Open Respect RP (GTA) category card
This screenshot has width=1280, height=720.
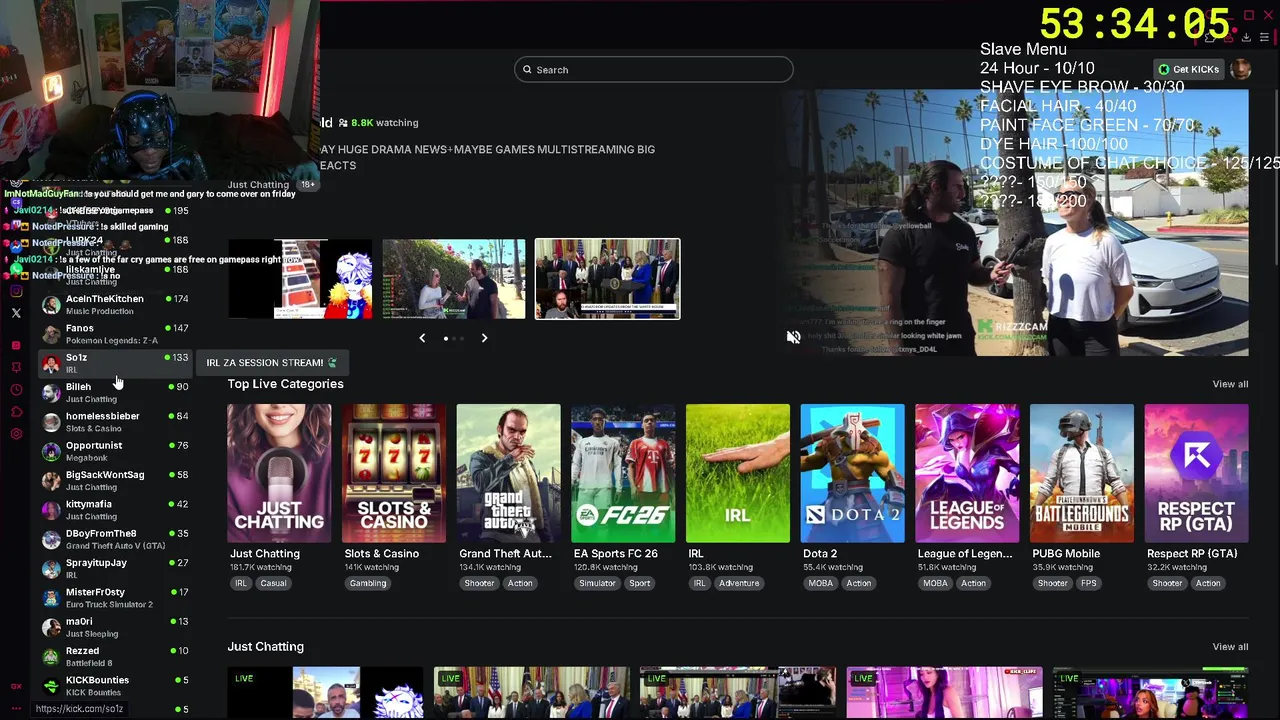(x=1196, y=473)
